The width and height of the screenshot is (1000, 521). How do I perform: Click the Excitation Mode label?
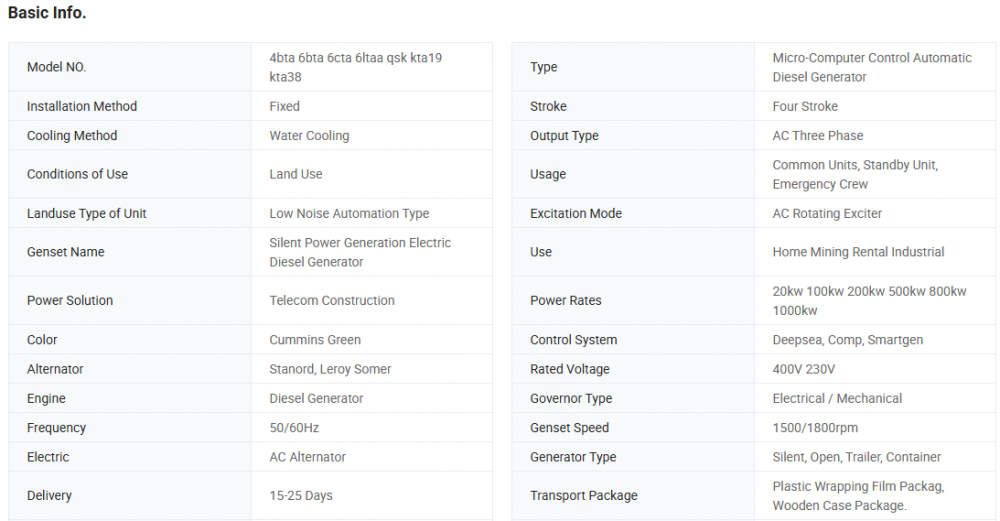(x=576, y=213)
